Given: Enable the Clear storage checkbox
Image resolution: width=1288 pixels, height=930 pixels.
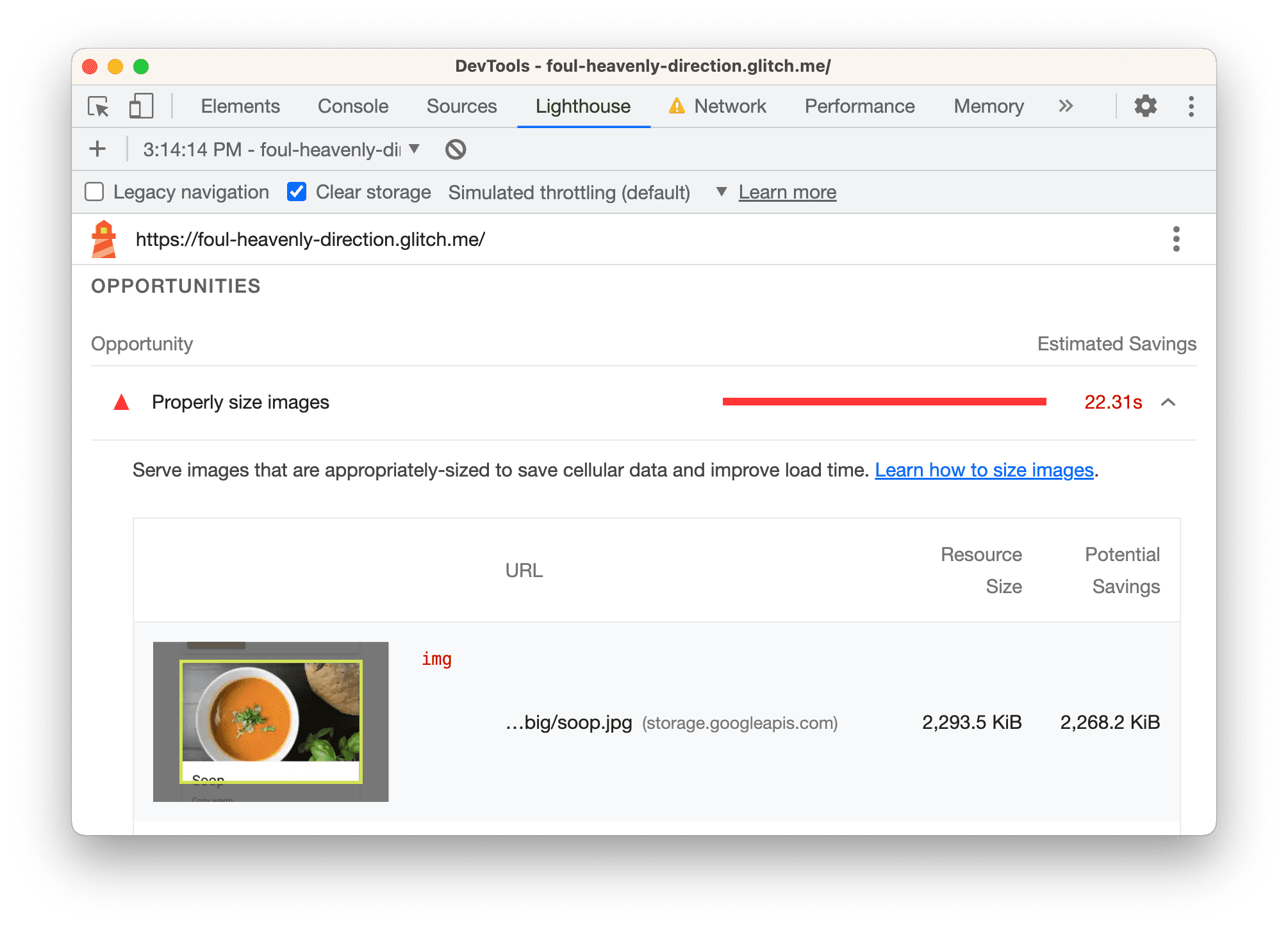Looking at the screenshot, I should pyautogui.click(x=297, y=192).
